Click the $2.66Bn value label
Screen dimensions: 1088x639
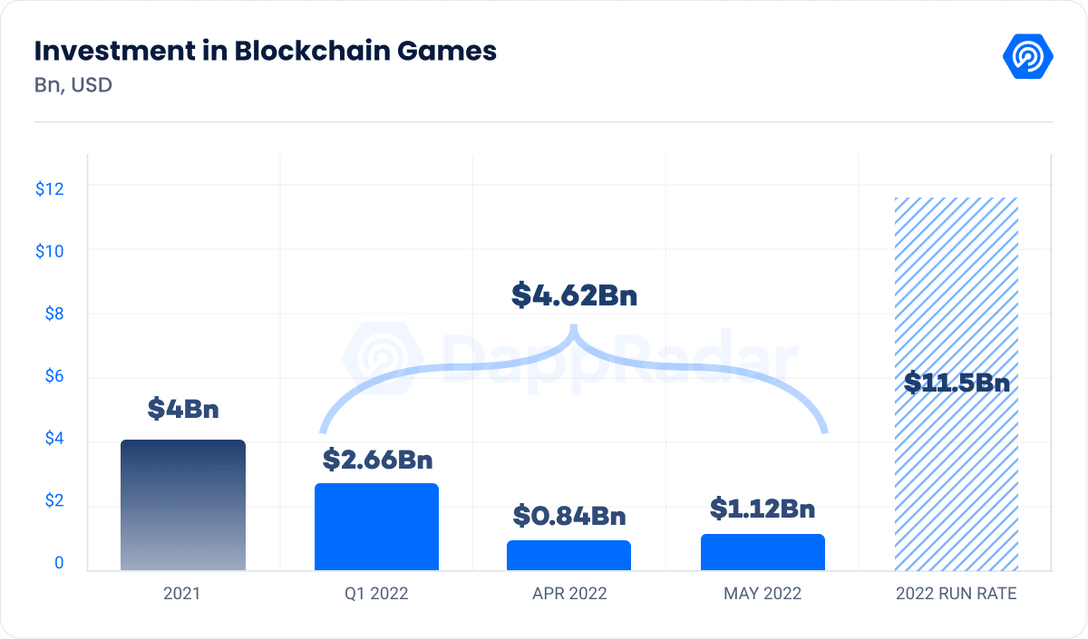(x=377, y=460)
